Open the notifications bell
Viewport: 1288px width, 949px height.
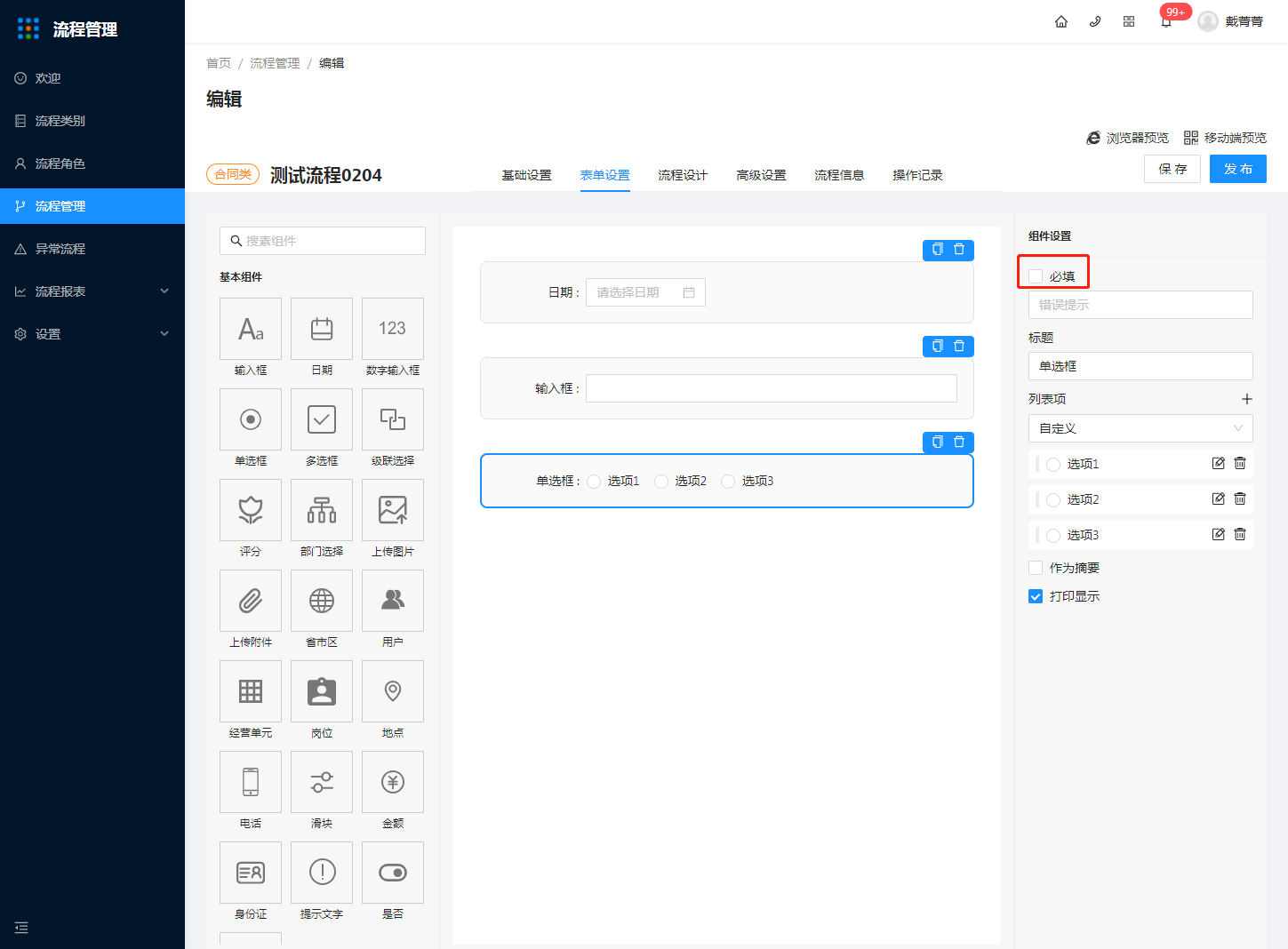[x=1166, y=22]
